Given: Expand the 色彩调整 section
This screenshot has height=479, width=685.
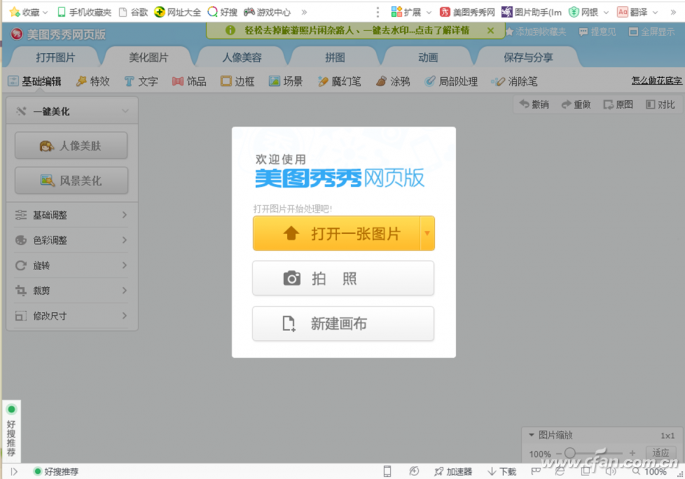Looking at the screenshot, I should point(72,240).
